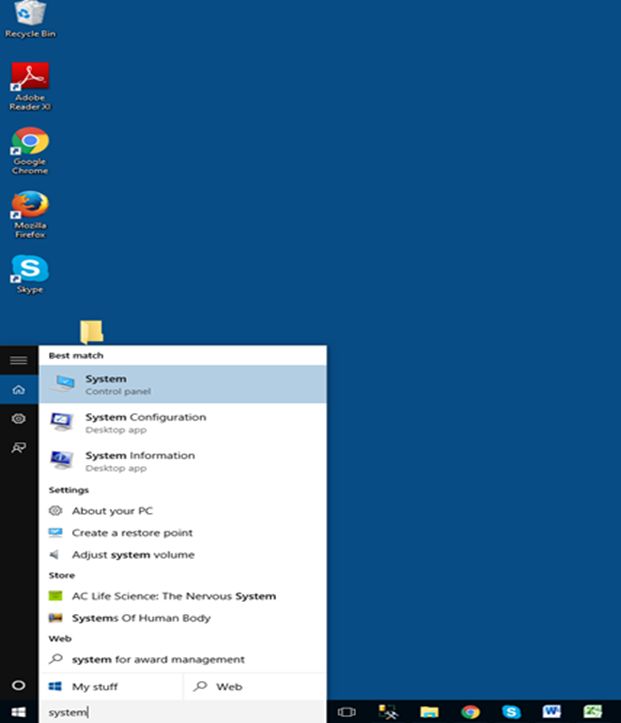Open the green app on the taskbar
The width and height of the screenshot is (621, 723).
click(593, 712)
